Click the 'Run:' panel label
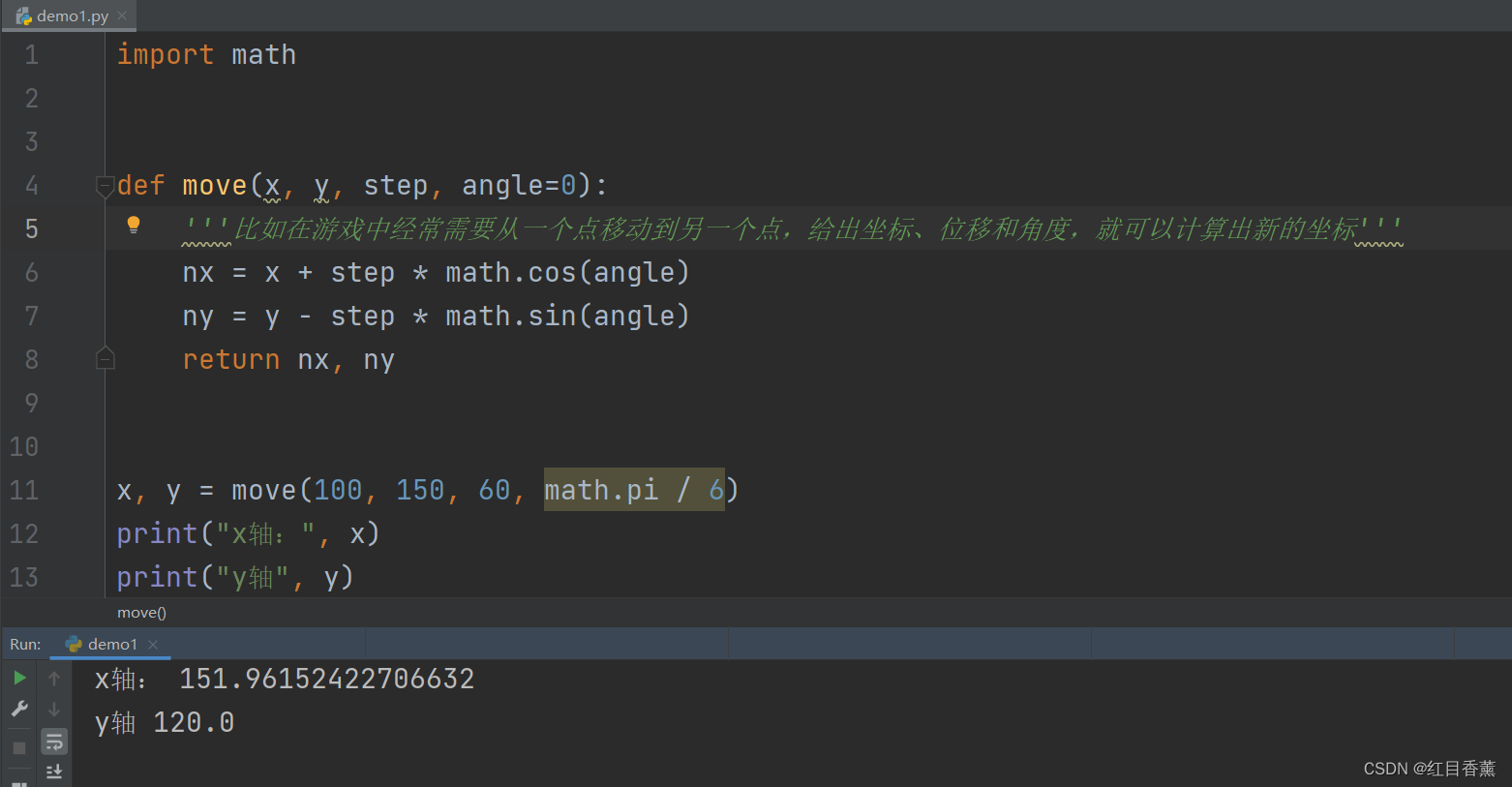The image size is (1512, 787). [x=25, y=644]
